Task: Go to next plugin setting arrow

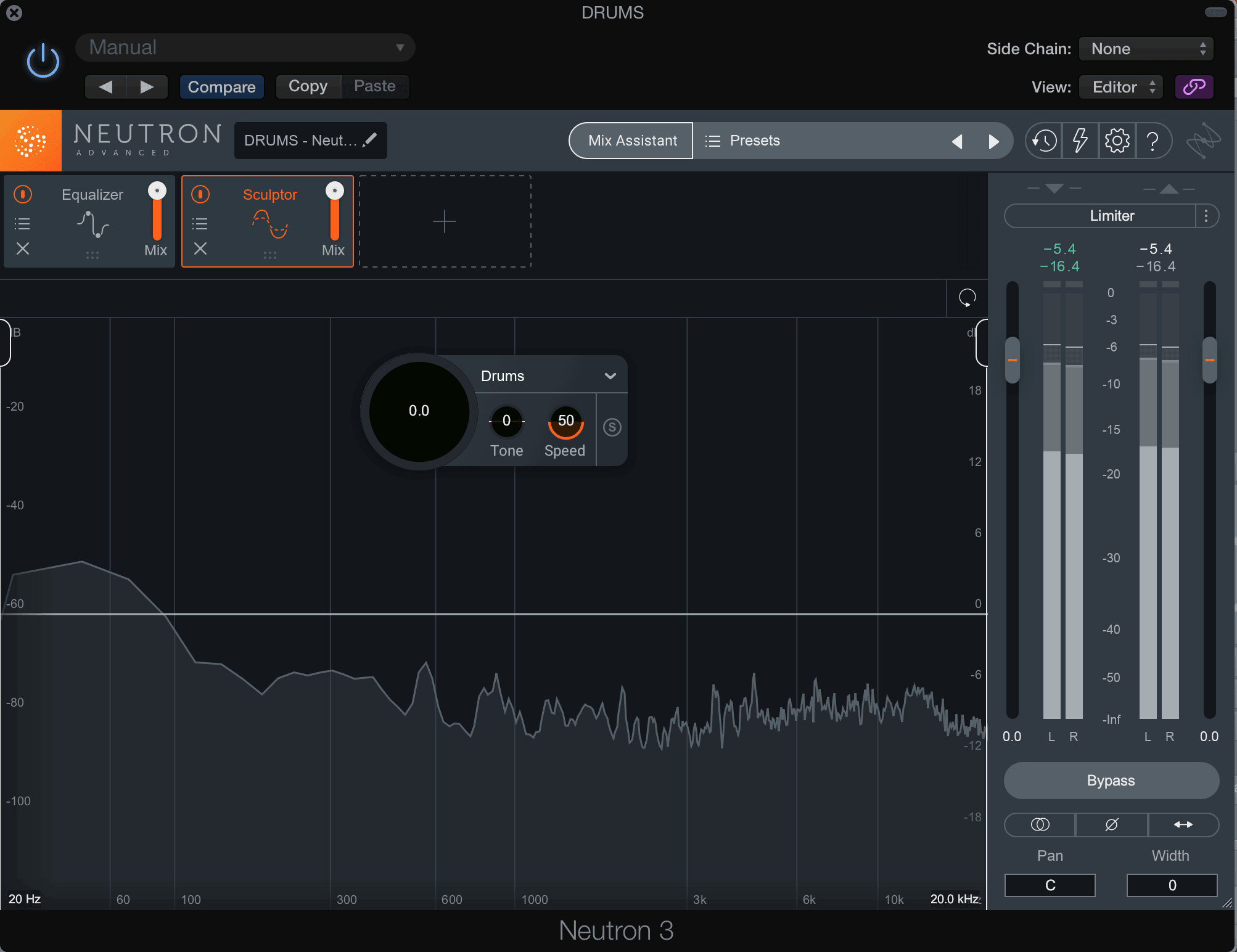Action: coord(147,87)
